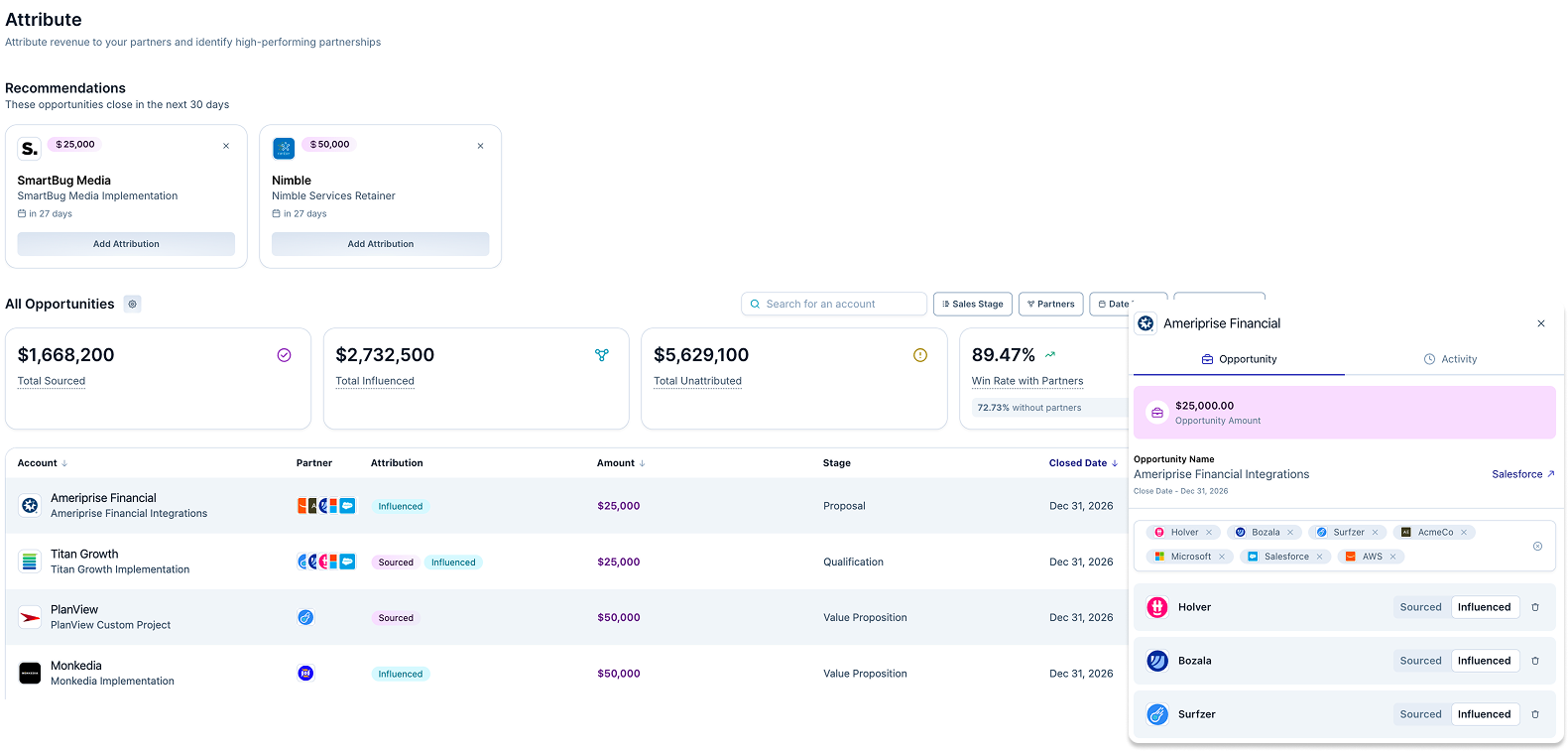
Task: Click Ameriprise row partner icons stack
Action: click(326, 506)
